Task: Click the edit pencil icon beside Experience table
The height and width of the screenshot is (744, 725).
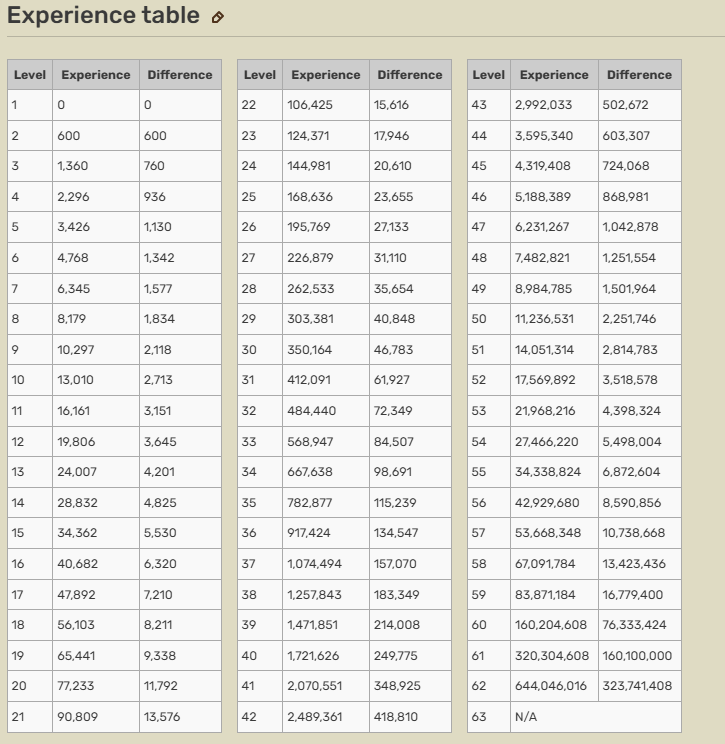Action: (x=217, y=18)
